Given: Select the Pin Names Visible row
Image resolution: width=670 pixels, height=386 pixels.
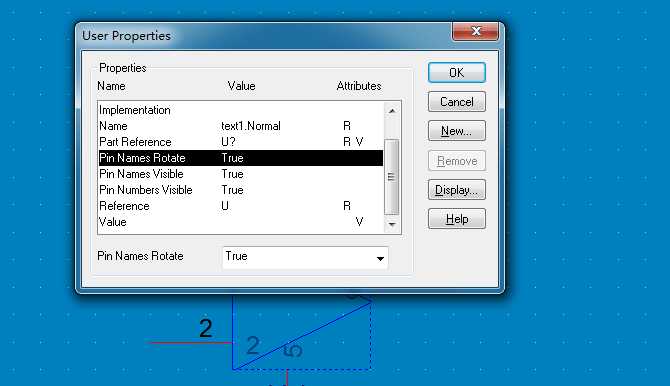Looking at the screenshot, I should tap(241, 174).
